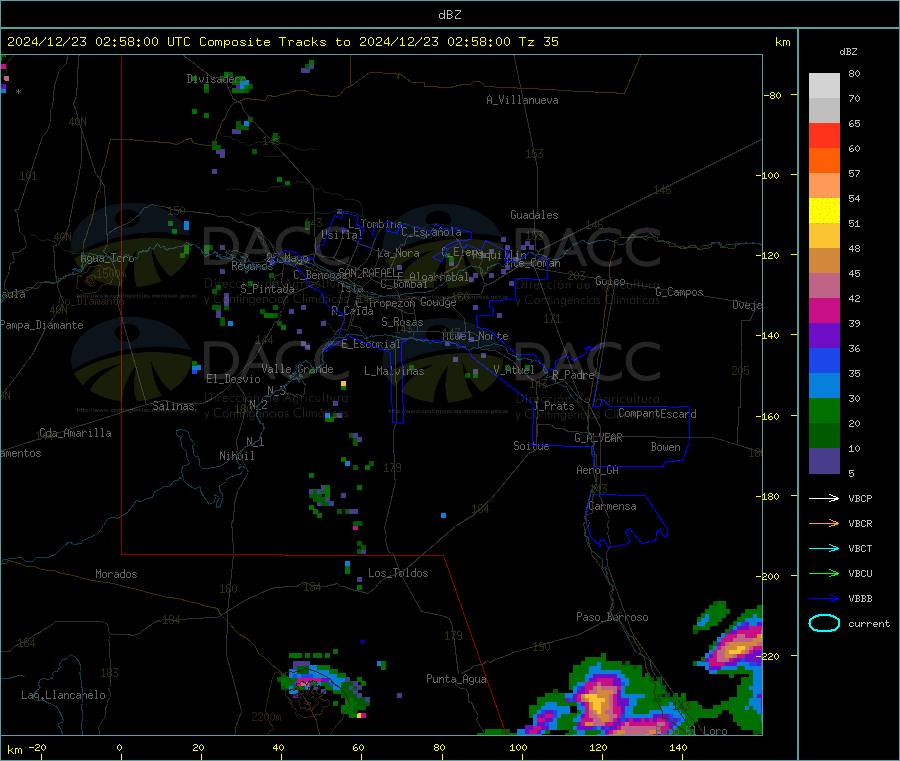Click the 'CompantEscard' map label
The image size is (900, 761).
pyautogui.click(x=657, y=413)
